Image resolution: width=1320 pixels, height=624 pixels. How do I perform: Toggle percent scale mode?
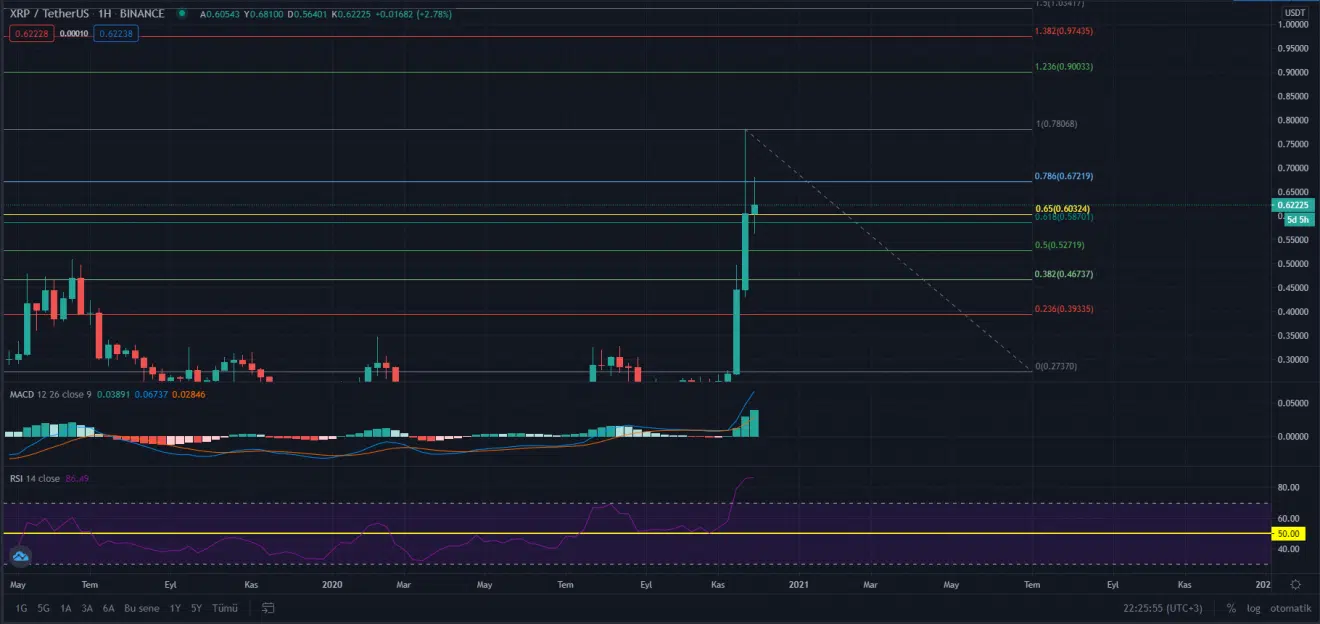(x=1230, y=608)
